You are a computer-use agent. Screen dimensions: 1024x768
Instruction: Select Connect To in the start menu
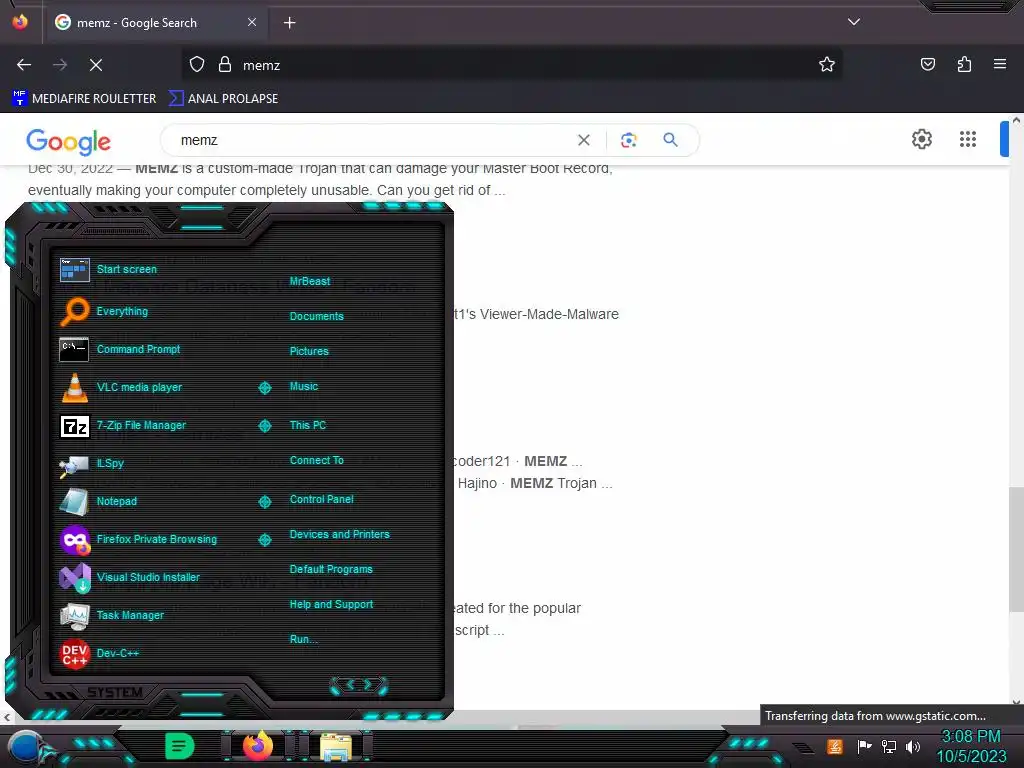click(x=317, y=460)
